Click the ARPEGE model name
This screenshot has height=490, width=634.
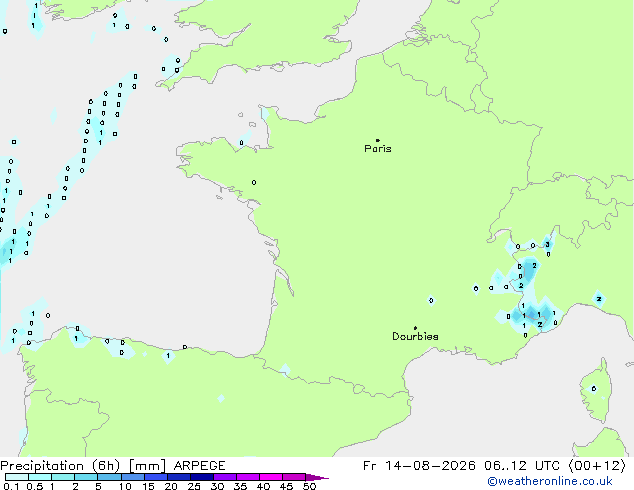199,466
